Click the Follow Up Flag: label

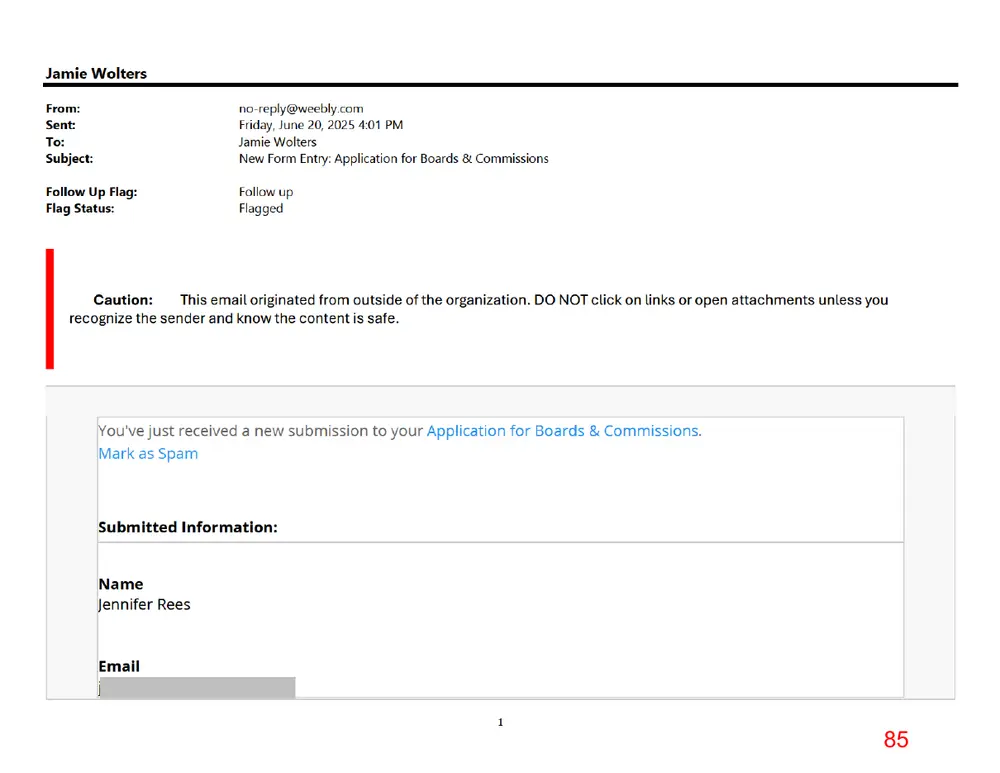click(91, 192)
